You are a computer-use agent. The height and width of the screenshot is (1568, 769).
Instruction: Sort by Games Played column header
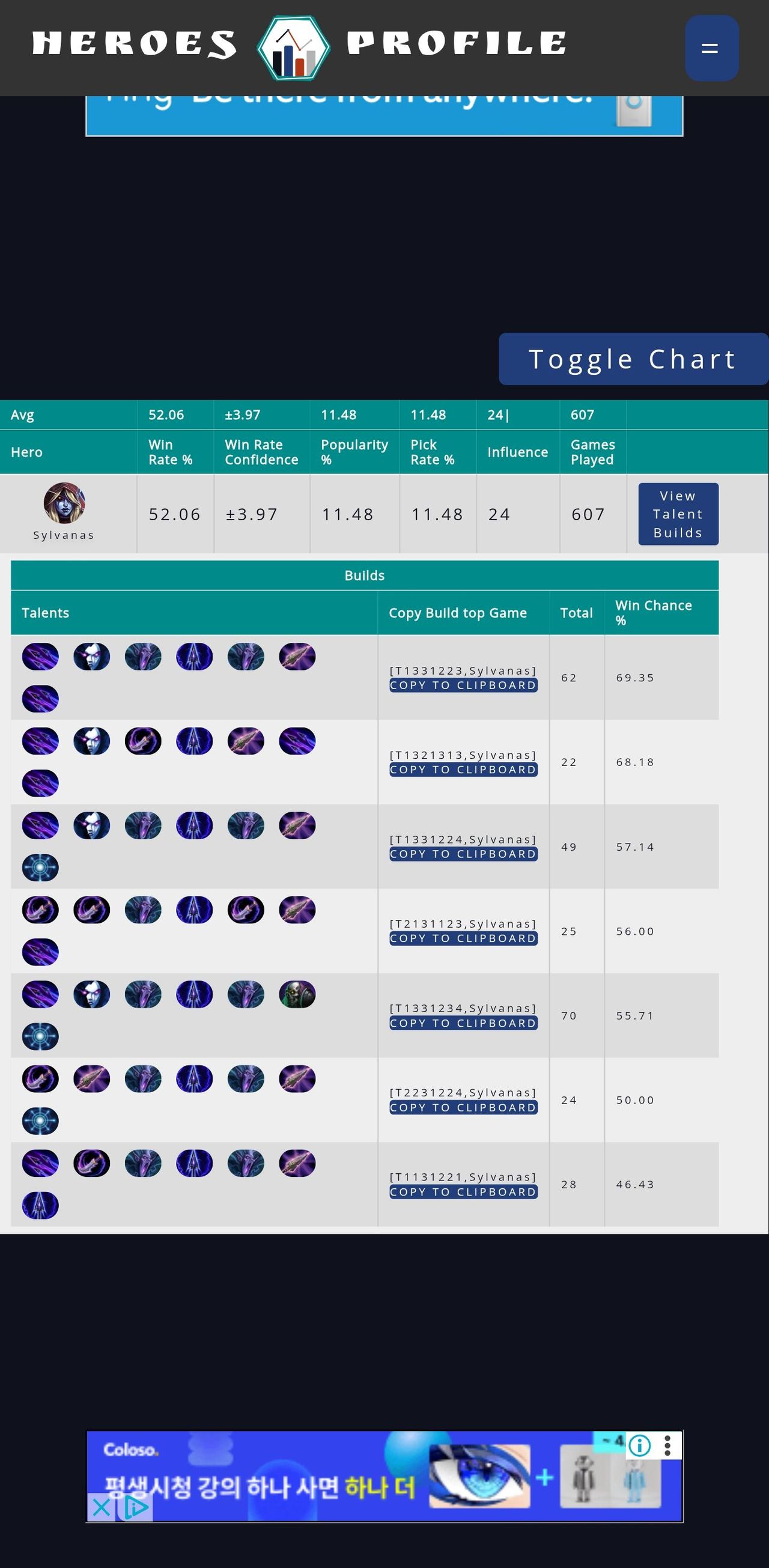coord(592,452)
